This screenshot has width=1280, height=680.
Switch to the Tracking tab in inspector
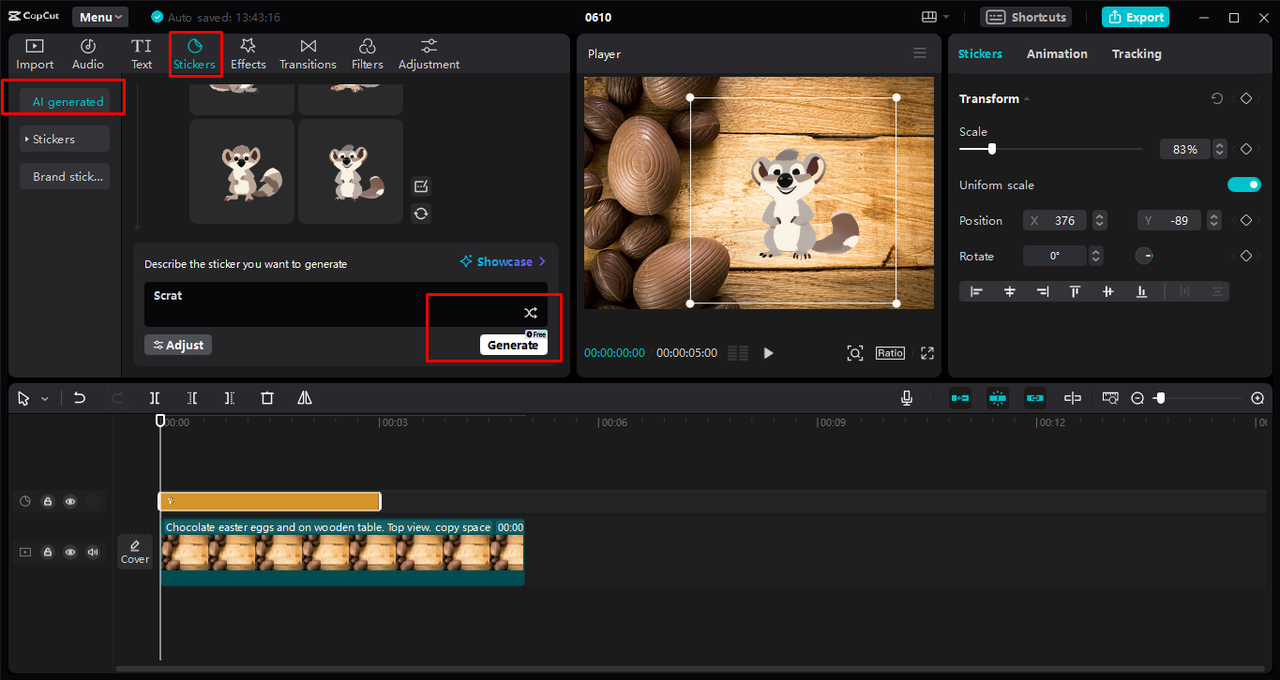pyautogui.click(x=1137, y=54)
